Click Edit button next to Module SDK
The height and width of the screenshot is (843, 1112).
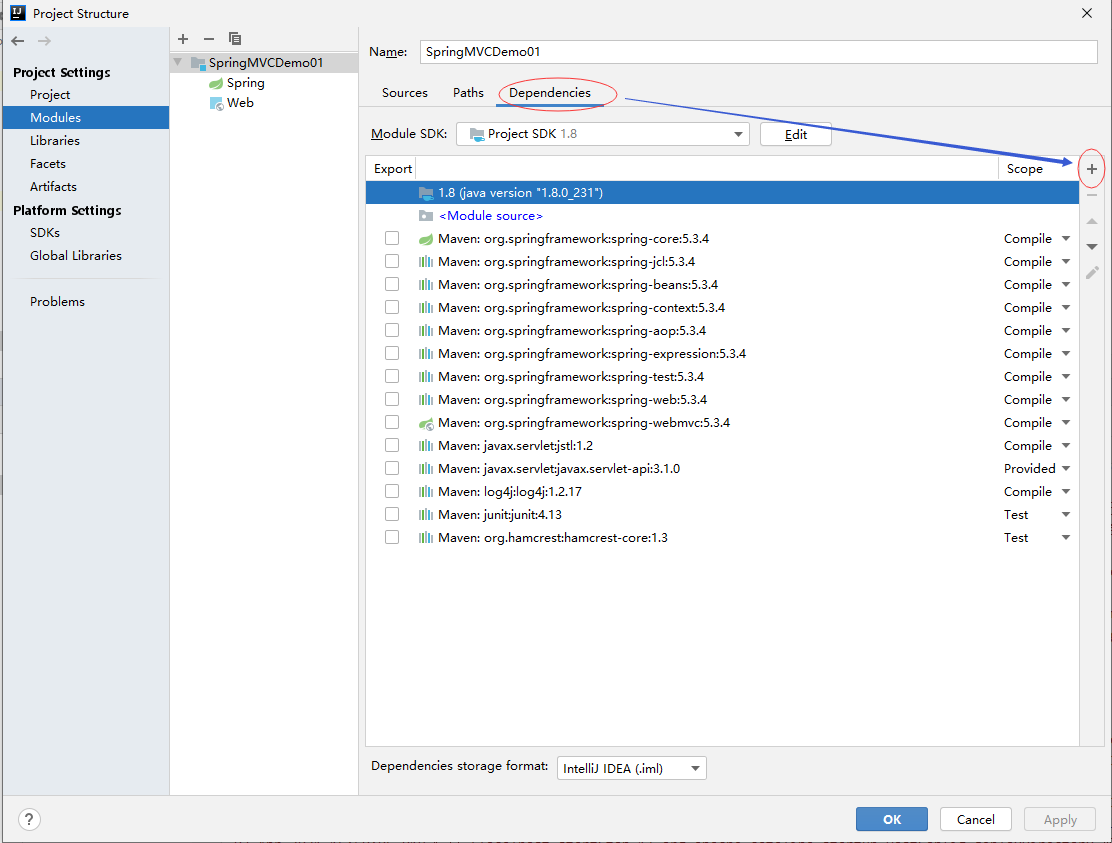pos(795,134)
